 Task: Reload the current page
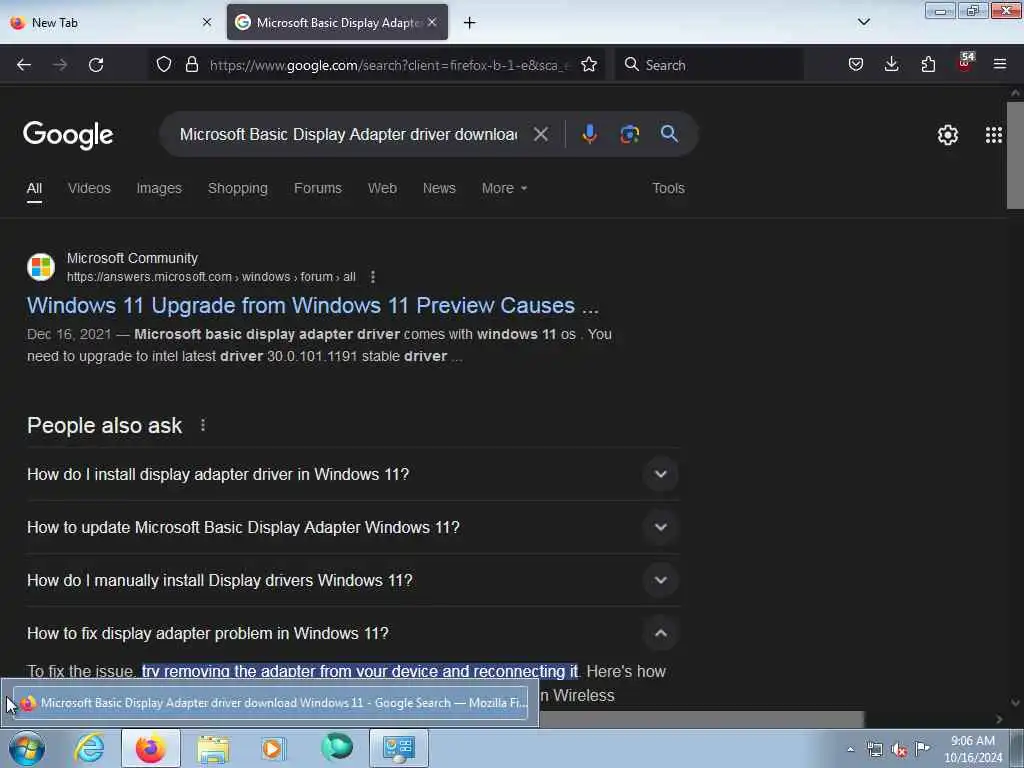[x=96, y=65]
